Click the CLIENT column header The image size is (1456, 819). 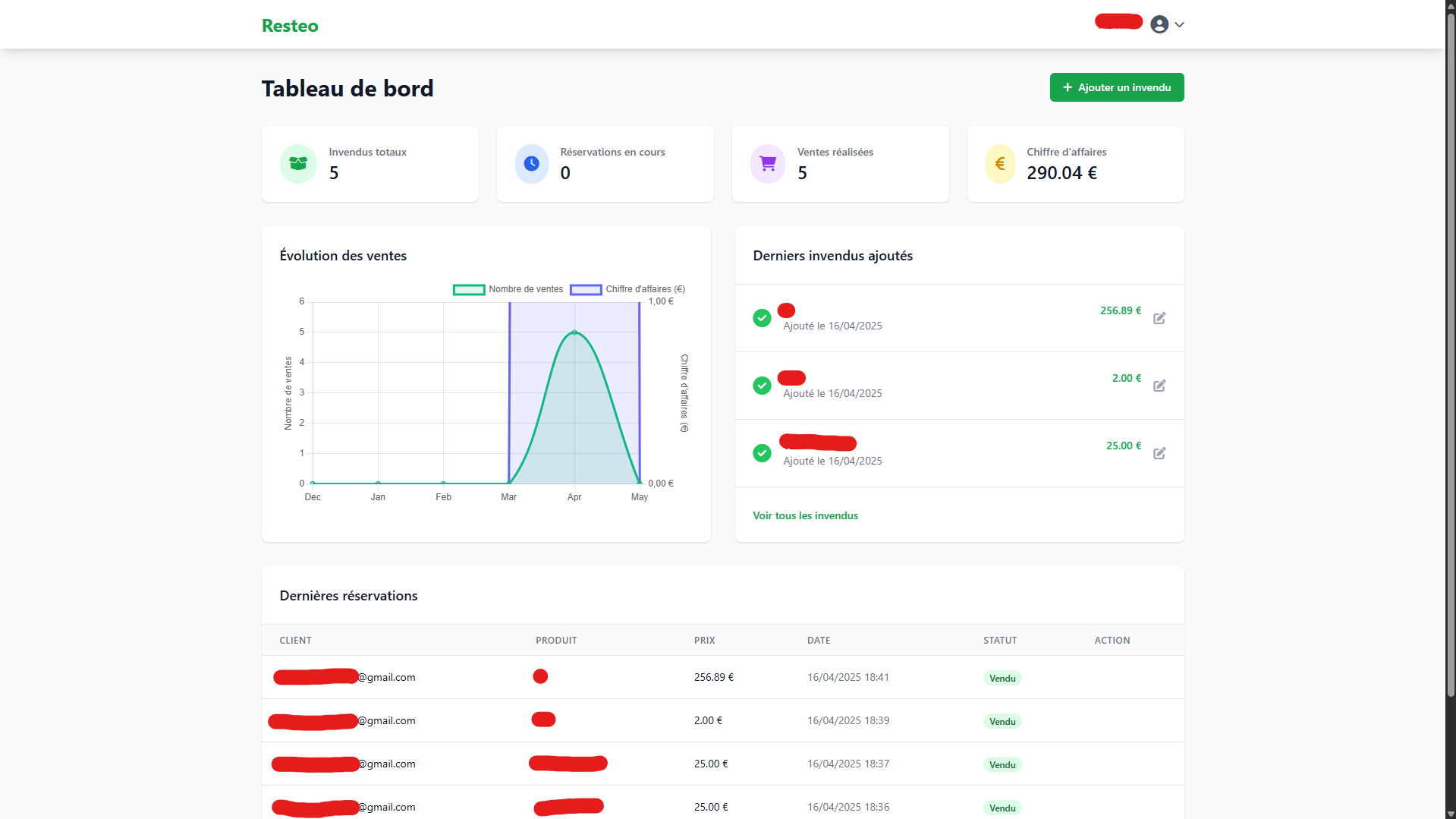[295, 641]
